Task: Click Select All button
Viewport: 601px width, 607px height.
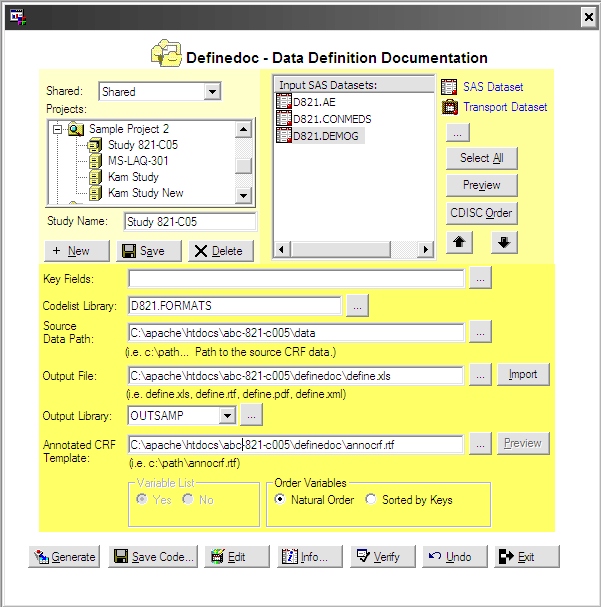Action: click(x=482, y=158)
